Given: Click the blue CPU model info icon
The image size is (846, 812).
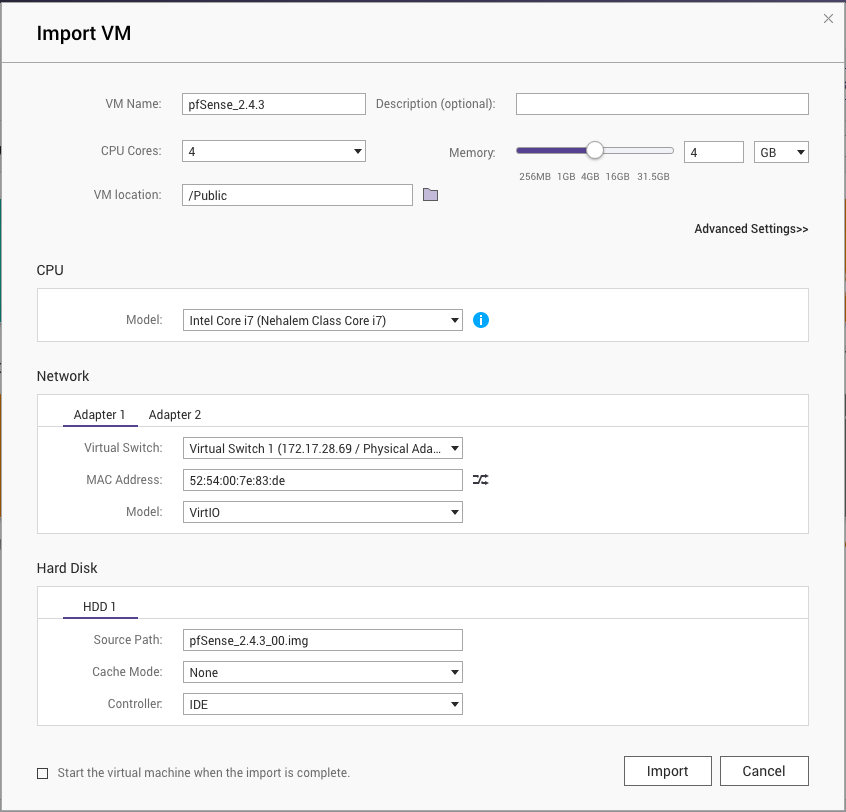Looking at the screenshot, I should coord(481,321).
